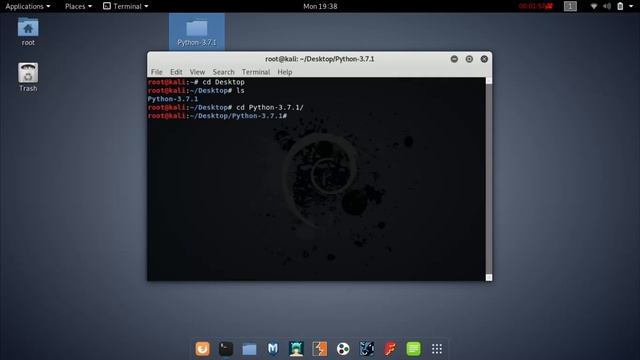
Task: Open the Applications menu in the top bar
Action: [x=28, y=6]
